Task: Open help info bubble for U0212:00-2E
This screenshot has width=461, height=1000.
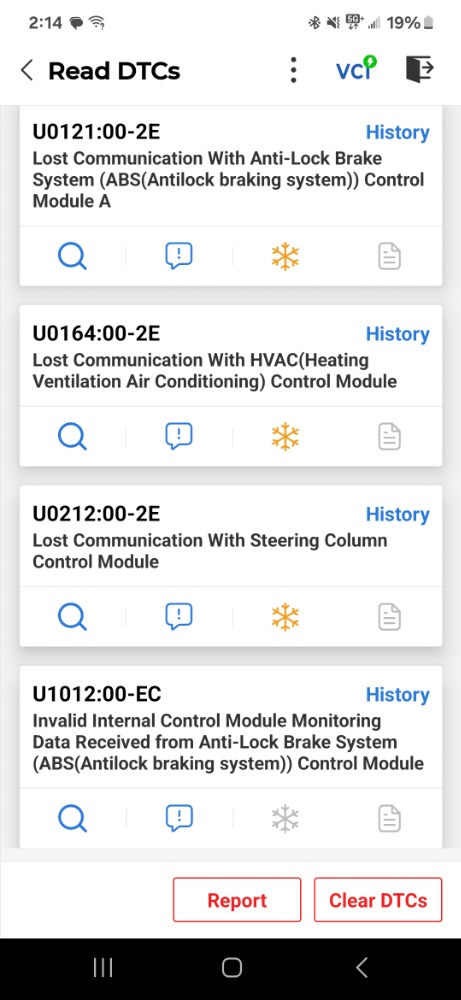Action: (x=179, y=617)
